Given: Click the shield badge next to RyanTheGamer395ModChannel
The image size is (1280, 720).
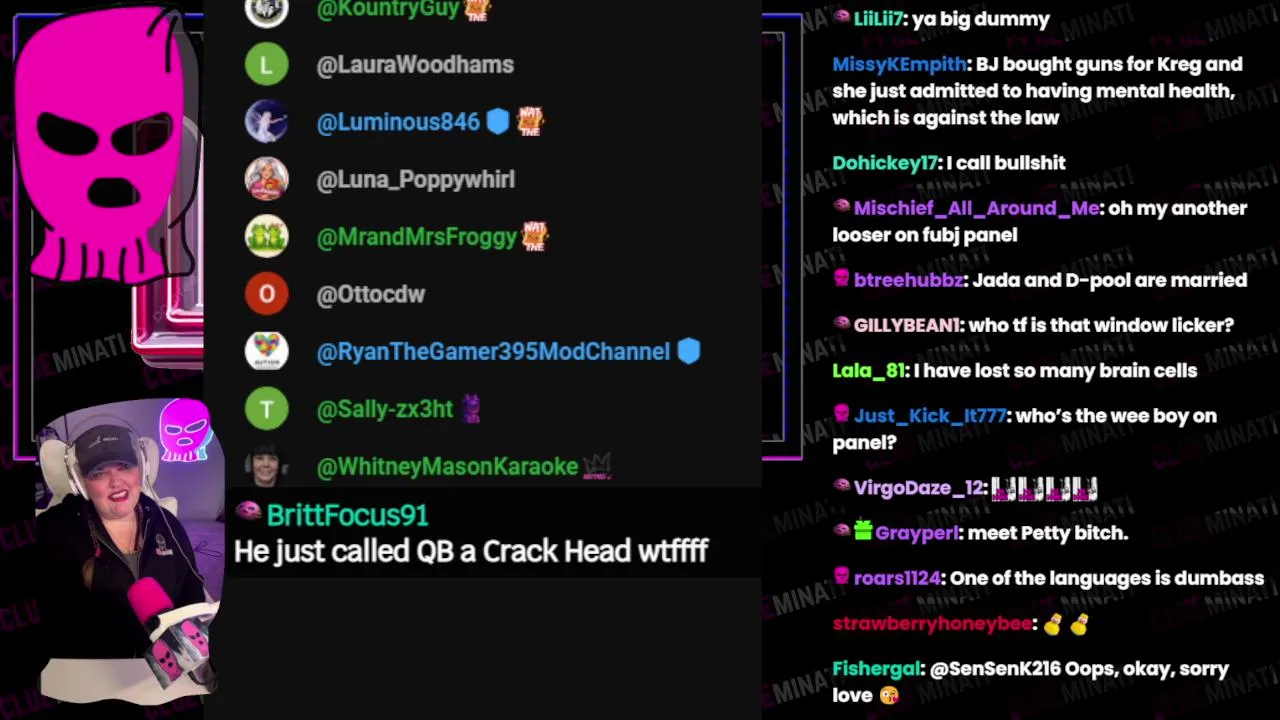Looking at the screenshot, I should (x=688, y=352).
